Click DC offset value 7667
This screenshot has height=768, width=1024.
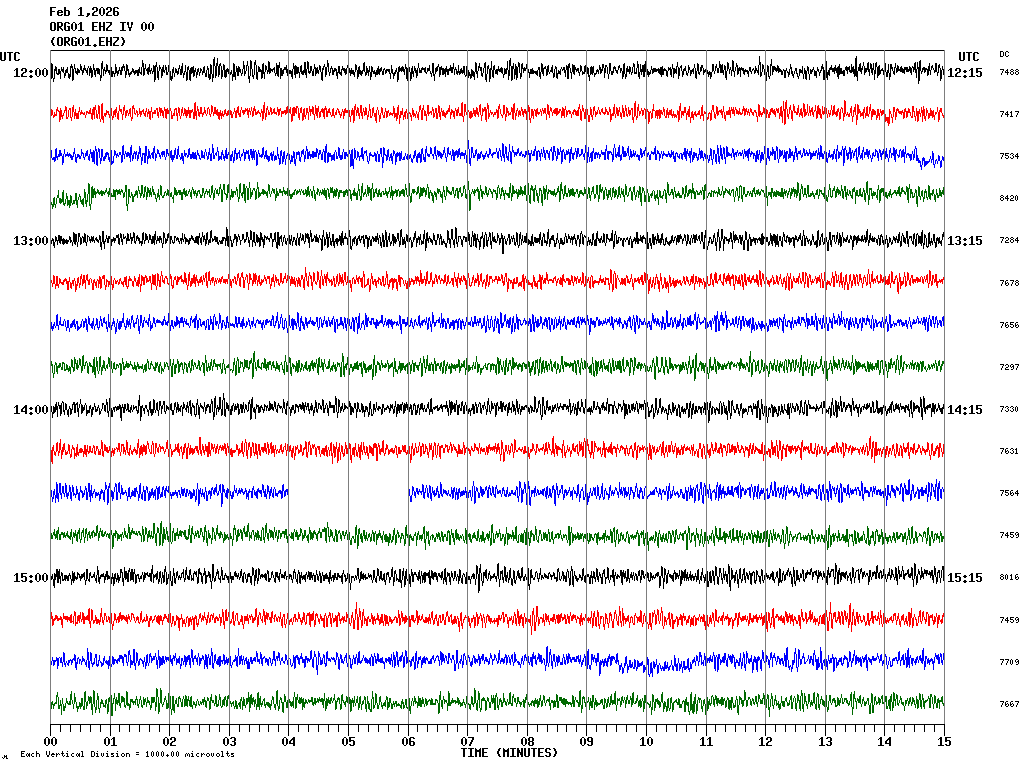coord(1009,704)
